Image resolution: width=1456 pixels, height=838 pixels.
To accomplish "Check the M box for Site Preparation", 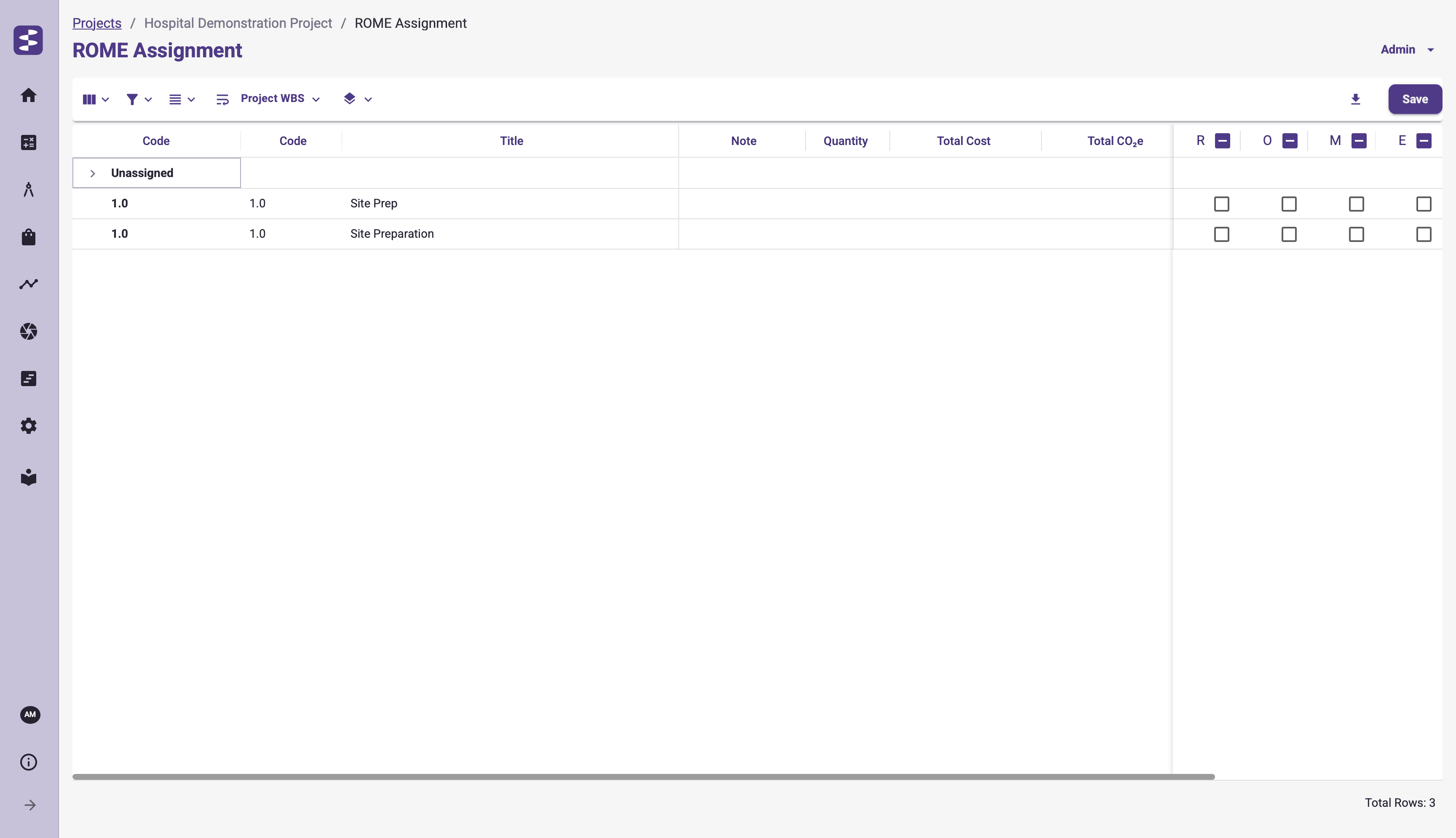I will point(1356,234).
